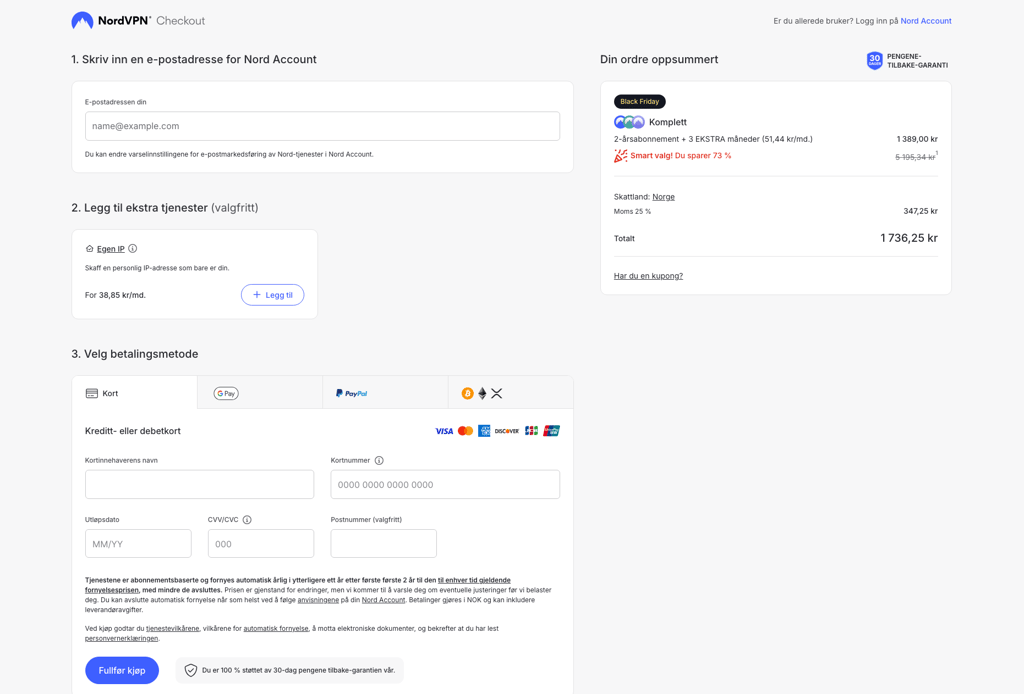Viewport: 1024px width, 694px height.
Task: Click the Mastercard logo
Action: (x=465, y=431)
